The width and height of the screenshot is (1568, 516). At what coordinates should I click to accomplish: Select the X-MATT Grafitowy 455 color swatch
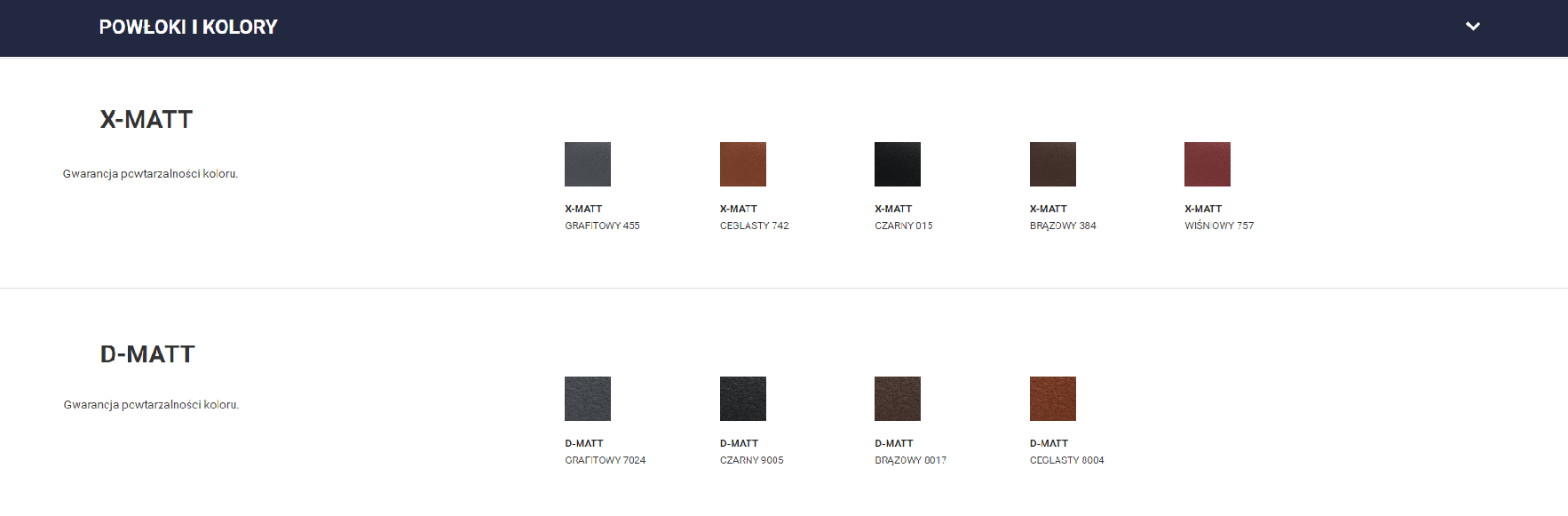pyautogui.click(x=588, y=164)
